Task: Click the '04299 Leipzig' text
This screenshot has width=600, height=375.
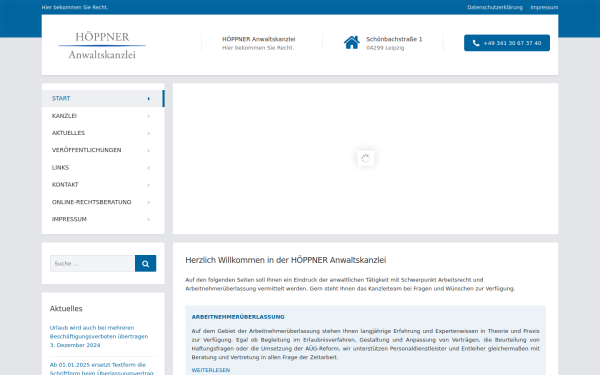Action: tap(385, 48)
